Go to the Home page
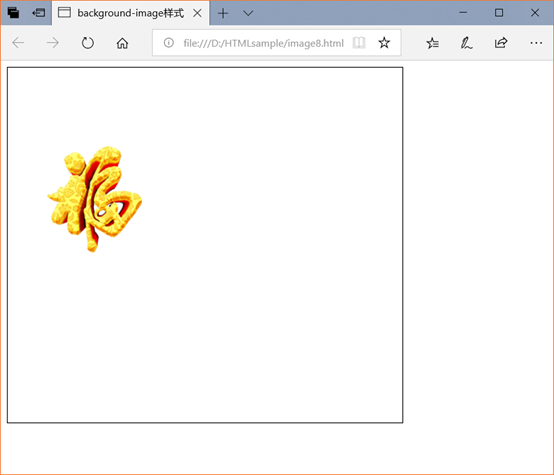 point(122,43)
